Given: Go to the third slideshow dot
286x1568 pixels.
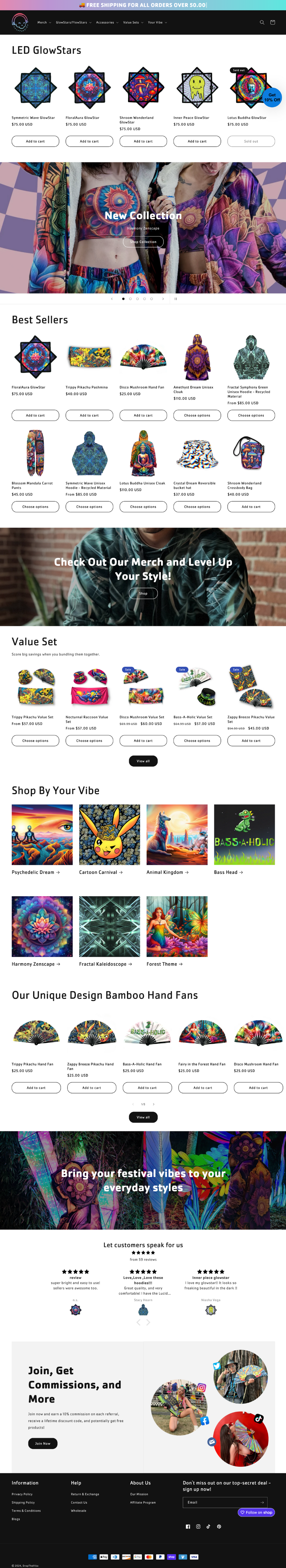Looking at the screenshot, I should pyautogui.click(x=137, y=299).
